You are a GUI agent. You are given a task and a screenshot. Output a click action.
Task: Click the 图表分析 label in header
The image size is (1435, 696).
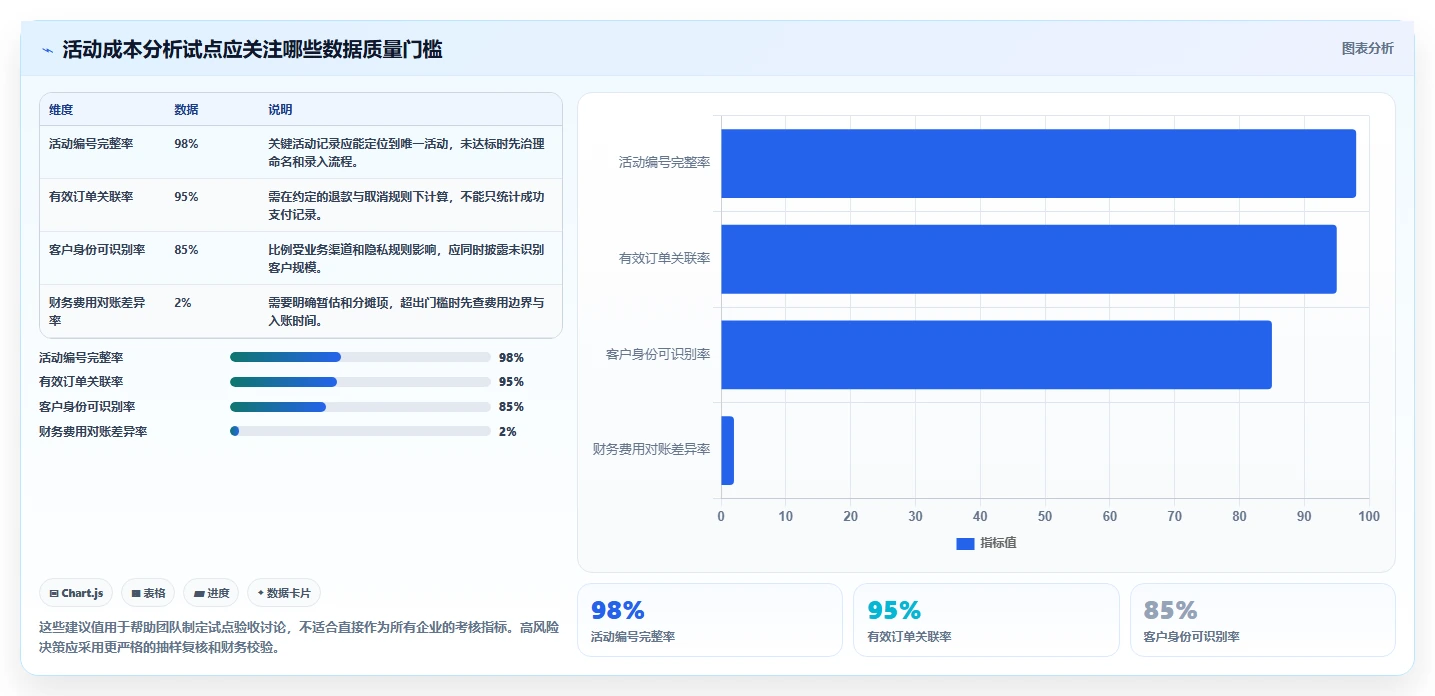tap(1367, 48)
